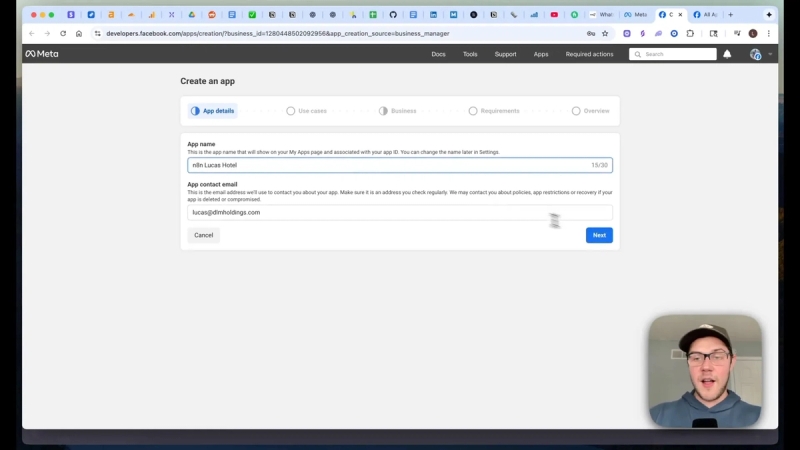Close the current Facebook tab
Viewport: 800px width, 450px height.
point(680,15)
